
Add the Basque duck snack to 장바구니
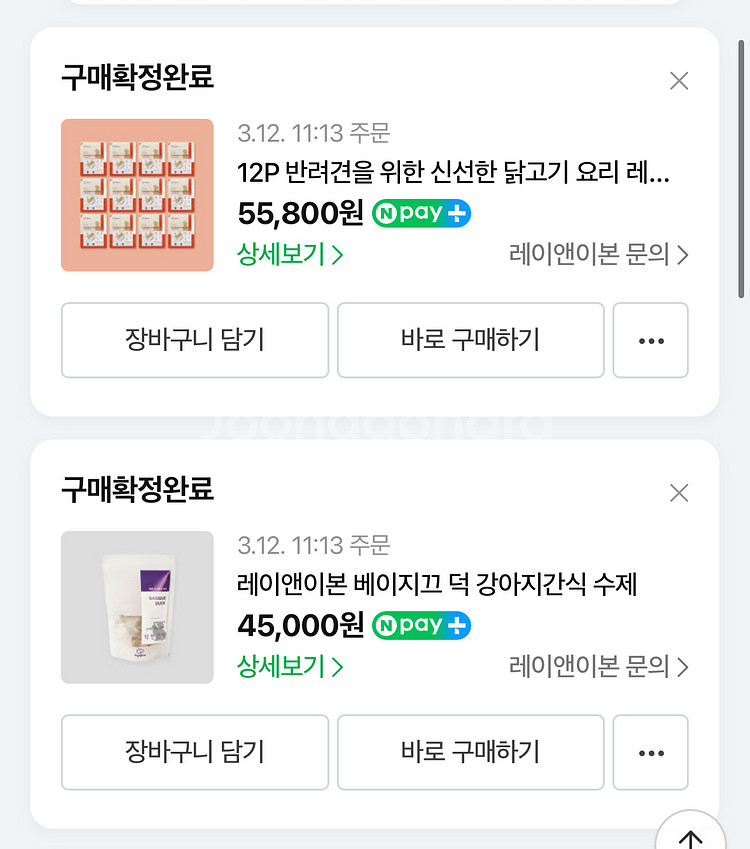pos(195,752)
